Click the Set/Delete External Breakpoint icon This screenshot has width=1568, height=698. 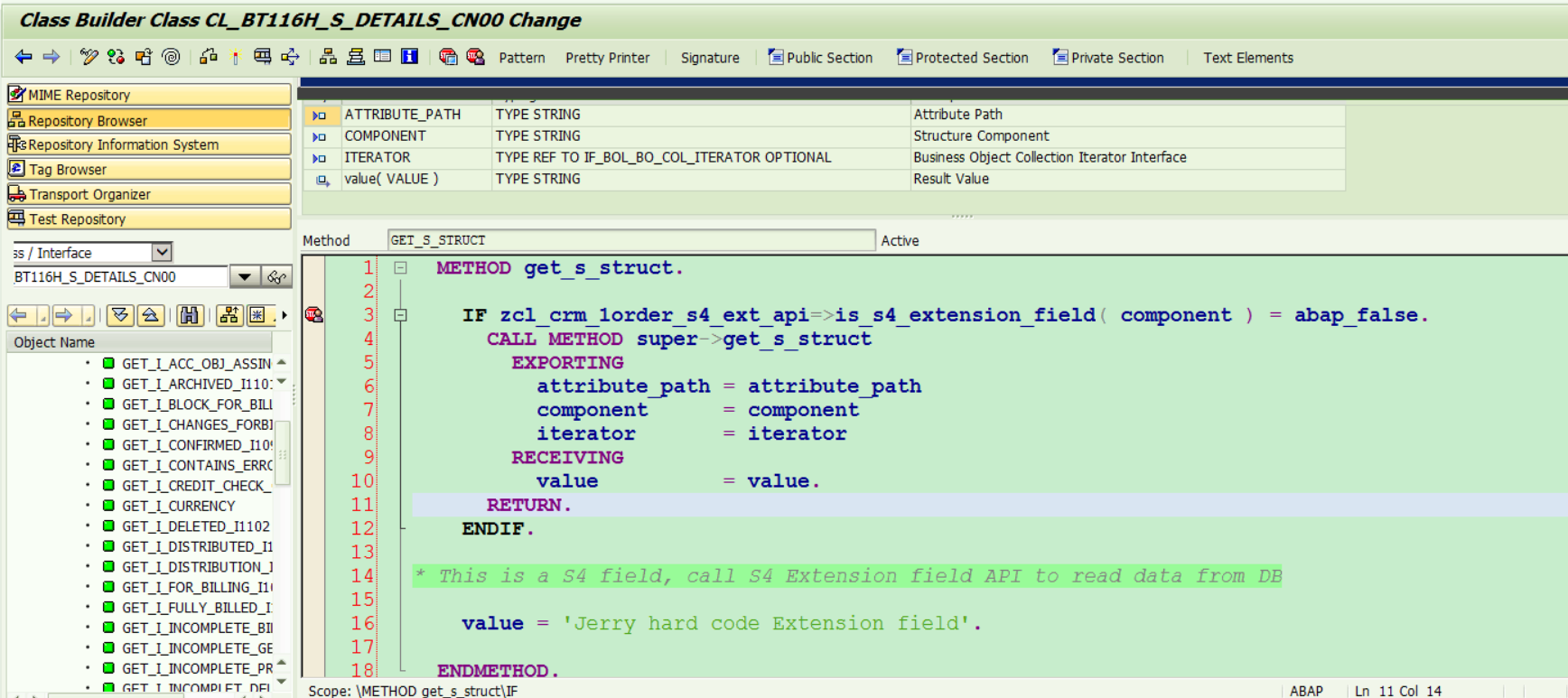pos(476,57)
